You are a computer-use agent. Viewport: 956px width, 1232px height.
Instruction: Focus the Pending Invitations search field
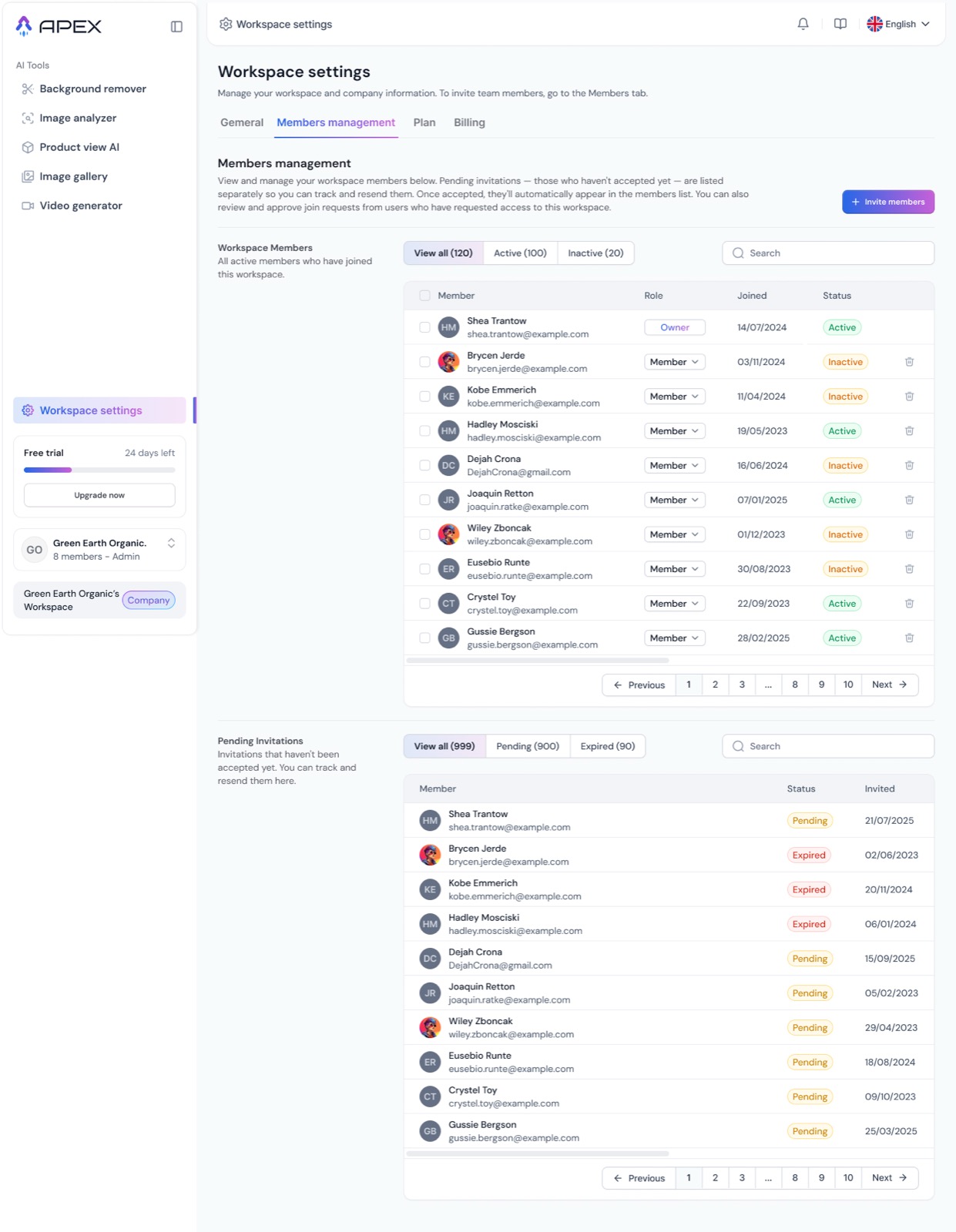click(828, 746)
